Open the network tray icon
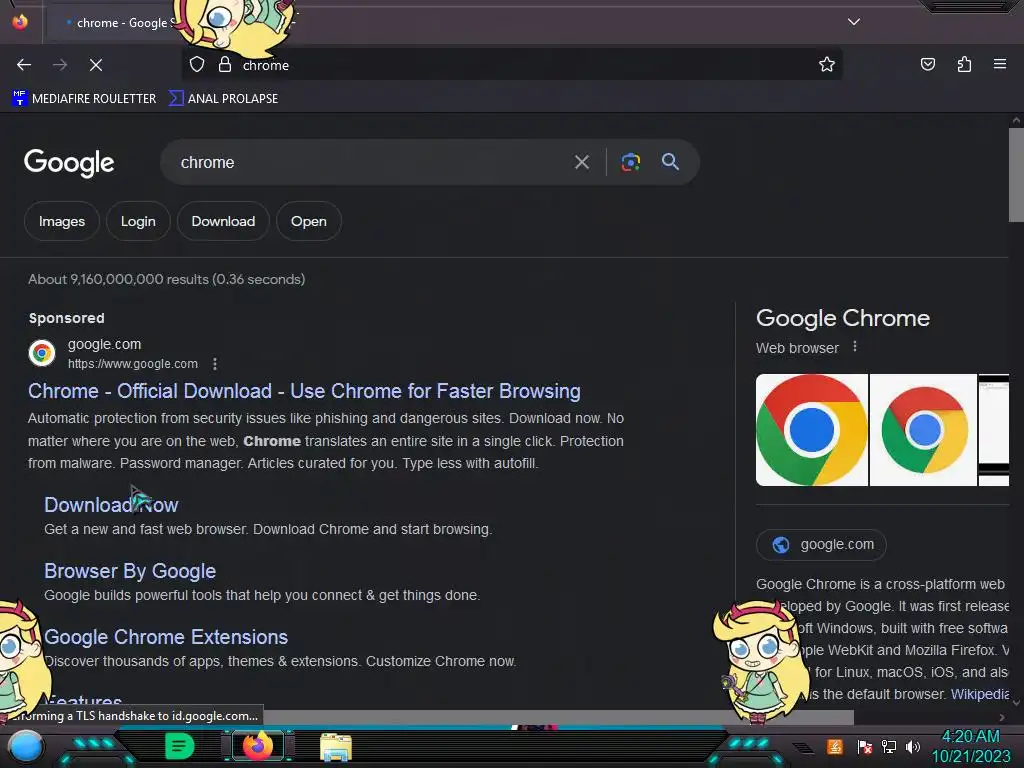Viewport: 1024px width, 768px height. click(x=889, y=746)
